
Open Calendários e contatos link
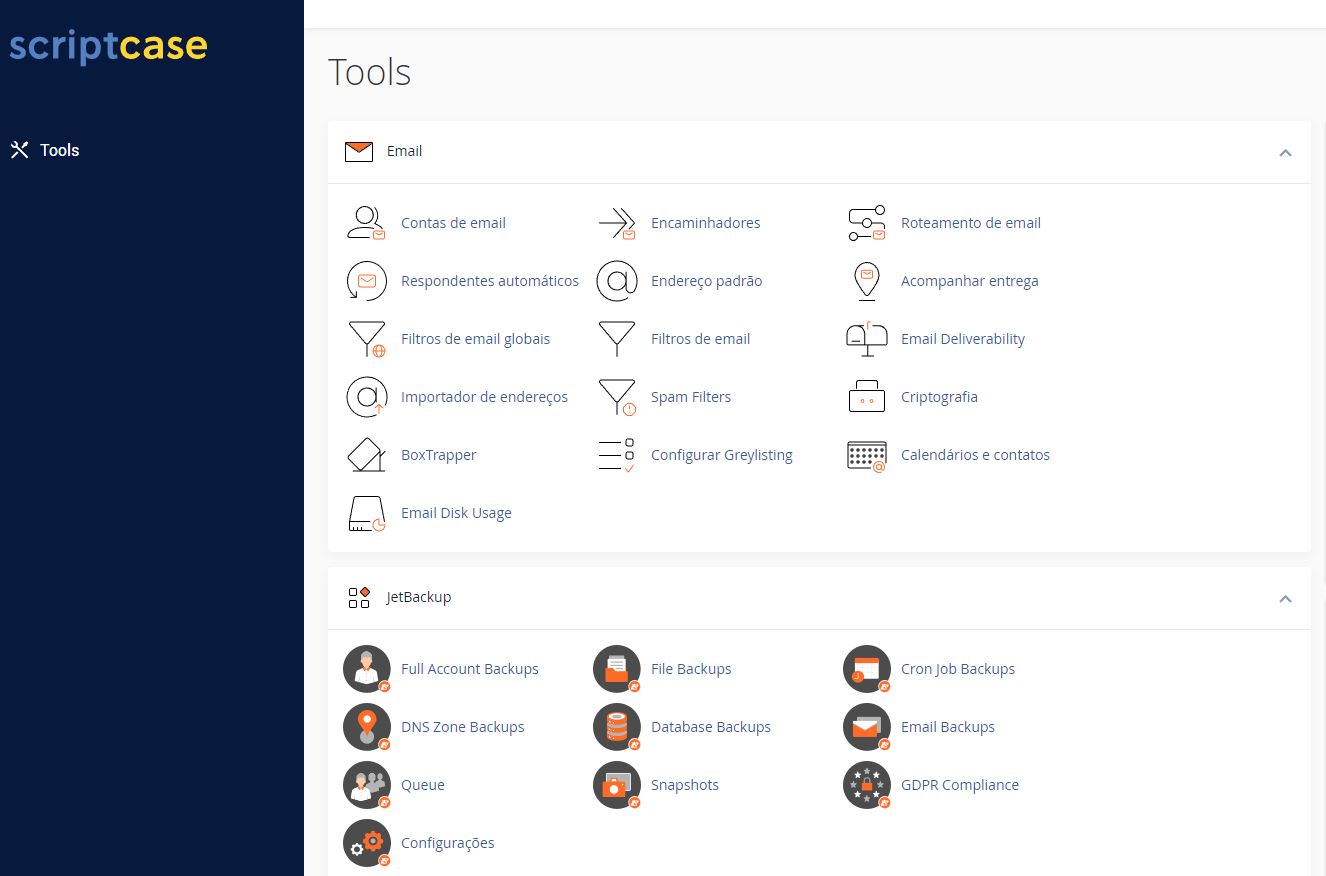click(975, 455)
